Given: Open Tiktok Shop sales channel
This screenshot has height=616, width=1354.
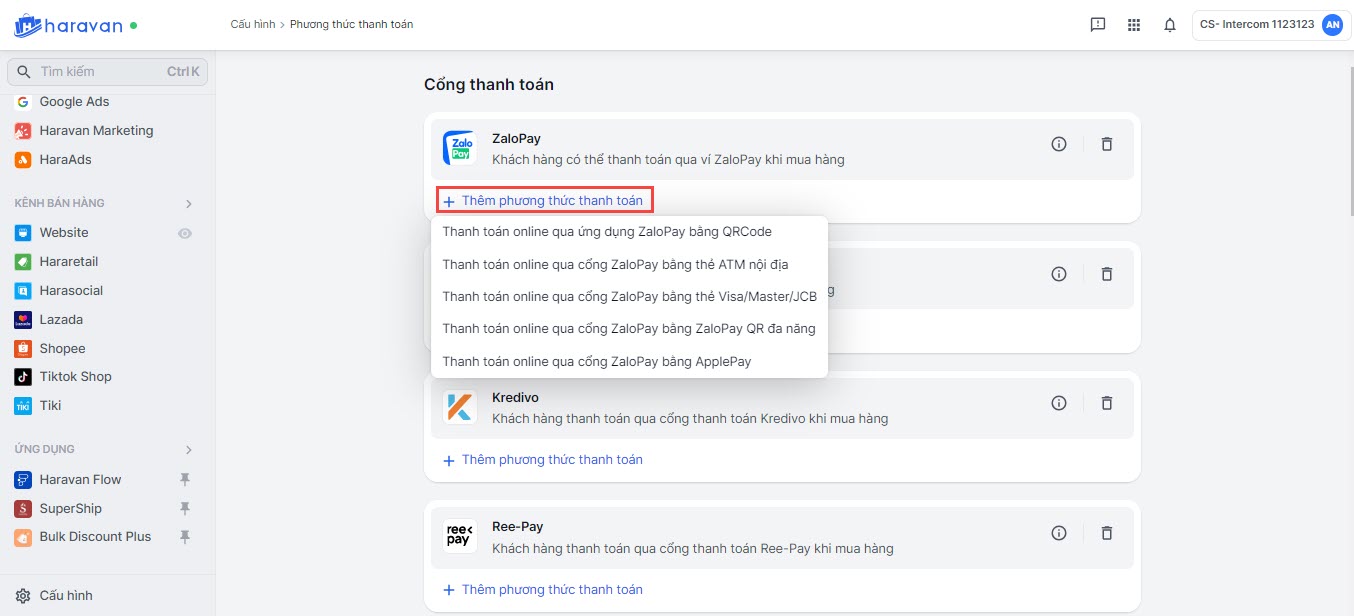Looking at the screenshot, I should point(75,377).
